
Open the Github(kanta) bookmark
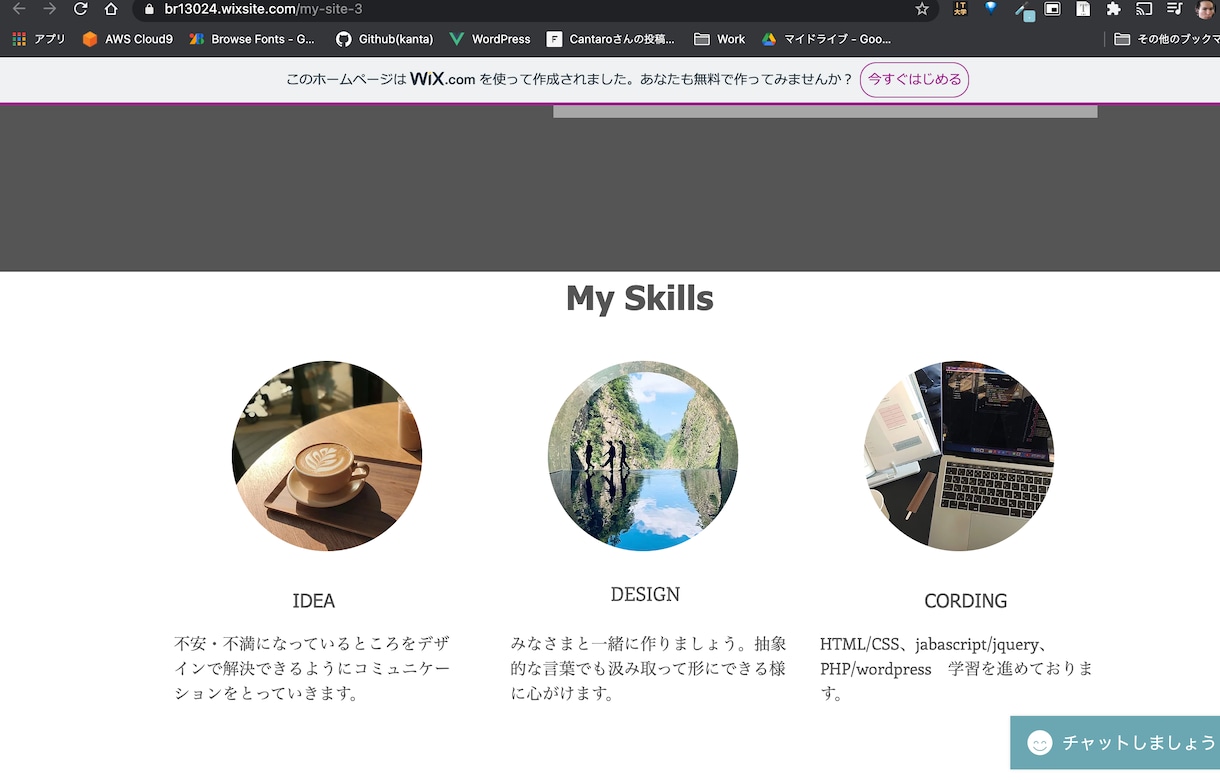click(384, 39)
